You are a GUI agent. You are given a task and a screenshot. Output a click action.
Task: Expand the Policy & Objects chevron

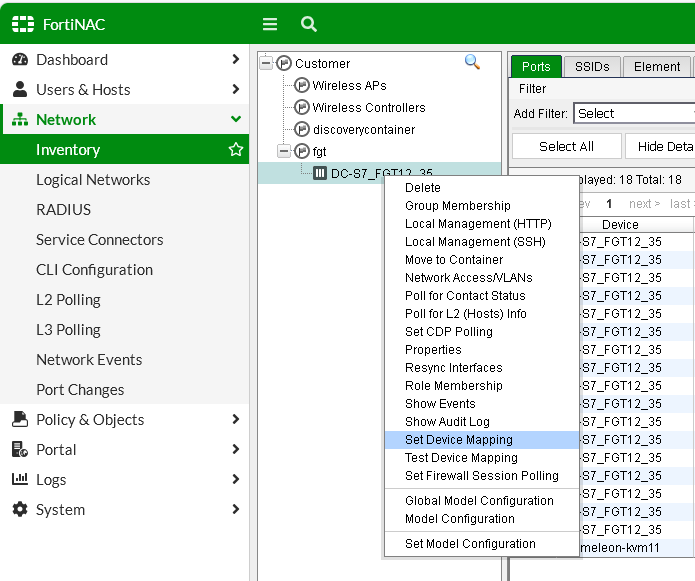[236, 419]
